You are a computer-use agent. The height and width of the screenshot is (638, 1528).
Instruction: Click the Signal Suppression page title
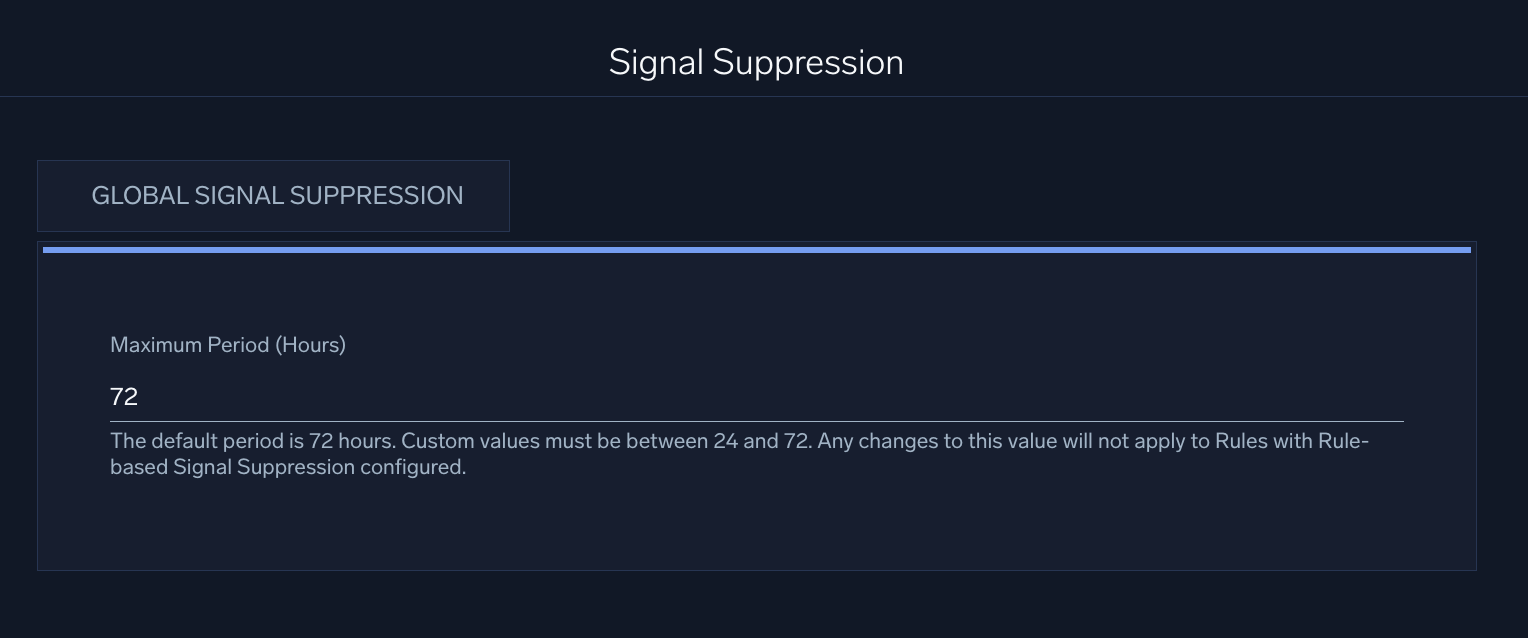pos(755,62)
